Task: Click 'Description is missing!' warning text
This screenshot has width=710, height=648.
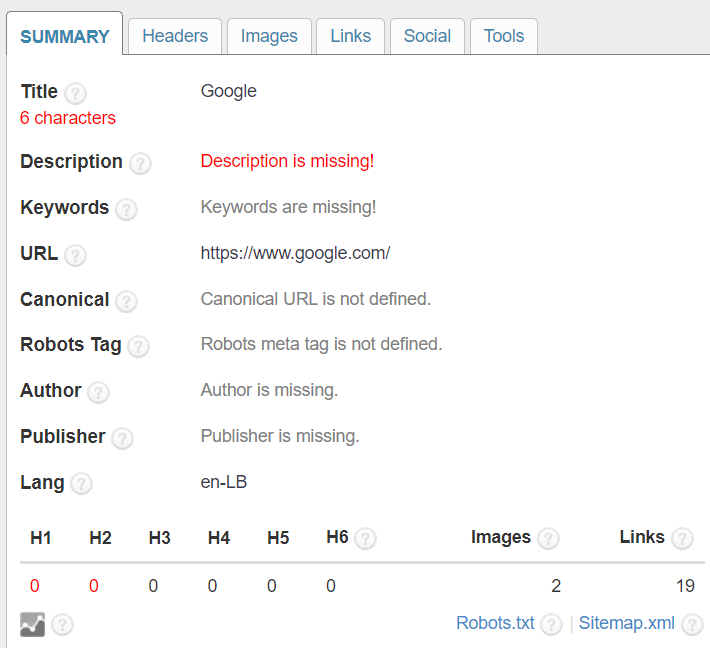Action: click(288, 161)
